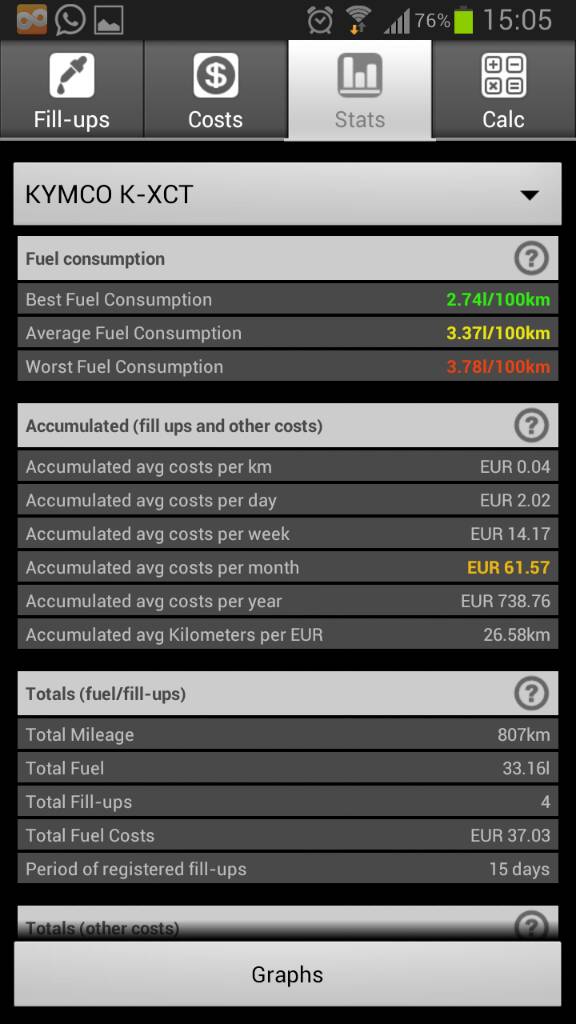Tap the image notification icon
Screen dimensions: 576x1024
(x=109, y=20)
